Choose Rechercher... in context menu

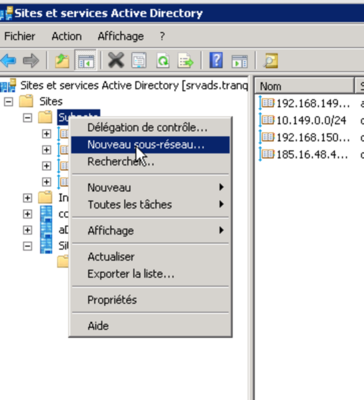(150, 162)
